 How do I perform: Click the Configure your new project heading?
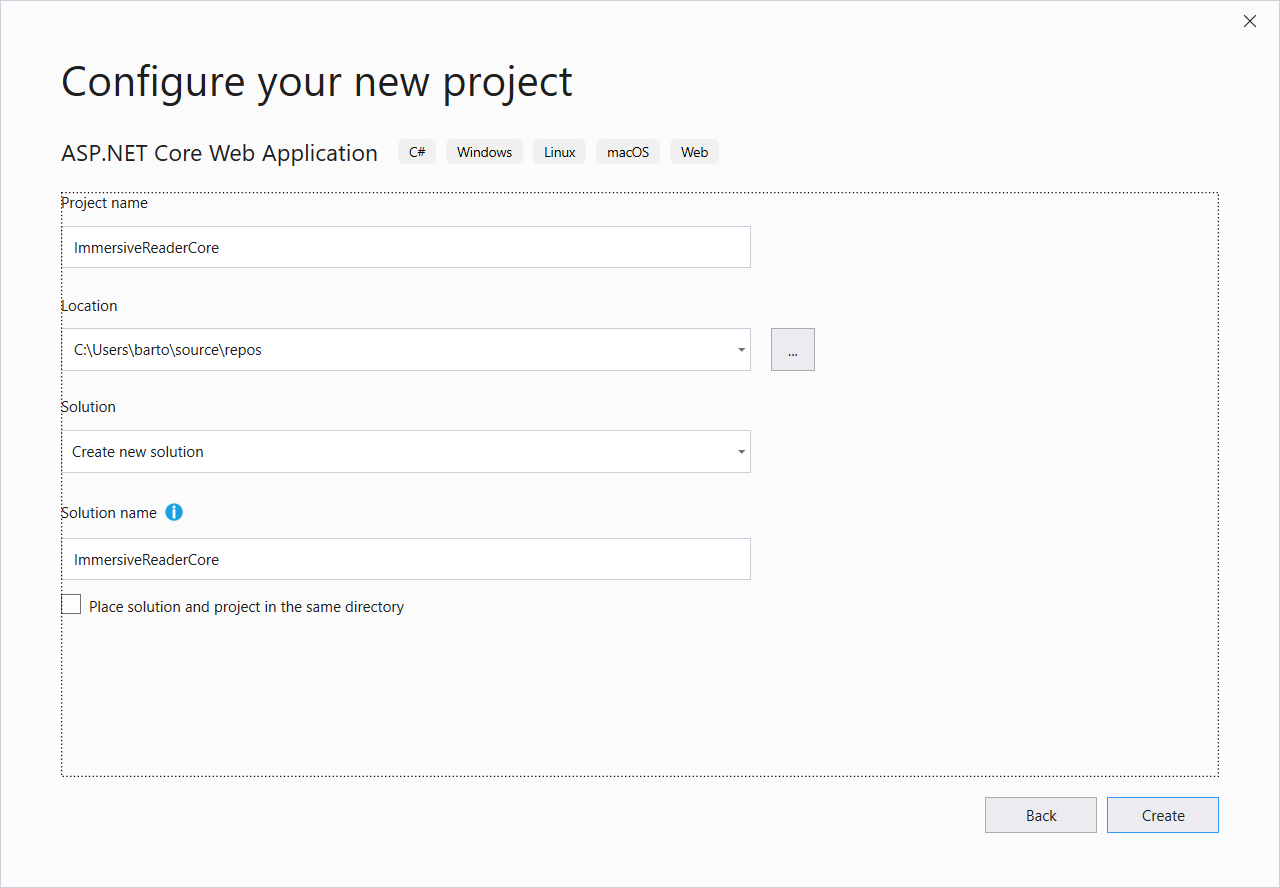[x=316, y=82]
